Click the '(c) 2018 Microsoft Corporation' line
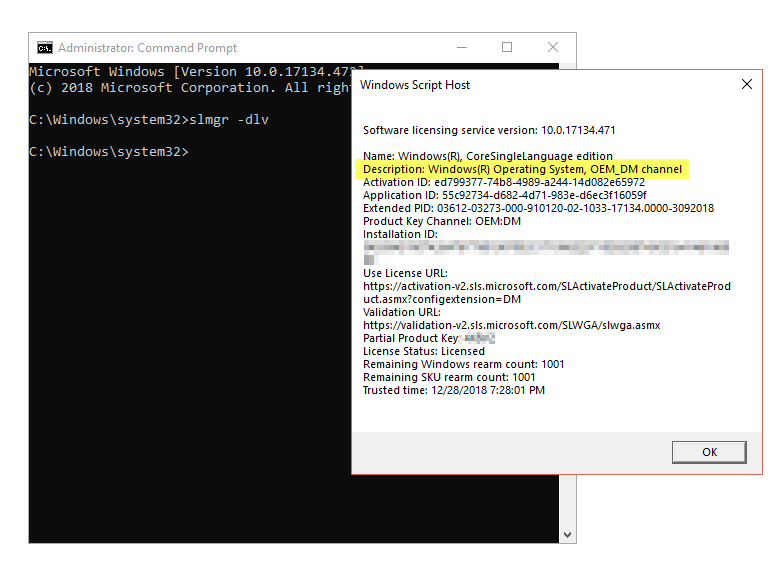 pos(190,88)
